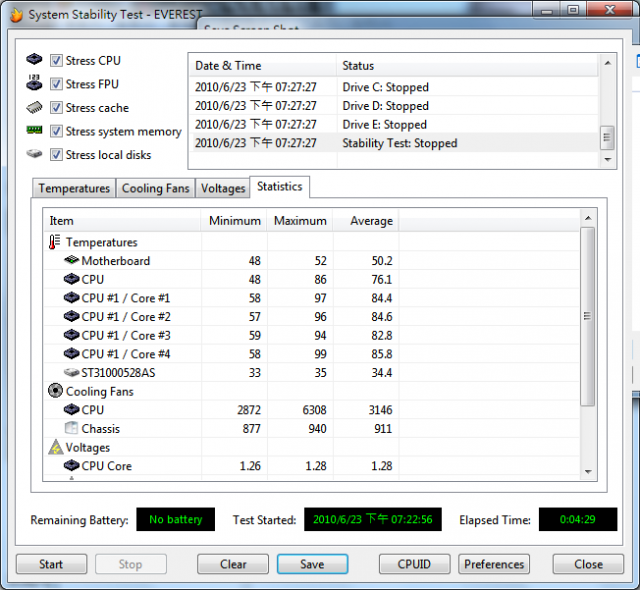Click the Start button
Screen dimensions: 640x590
(51, 564)
